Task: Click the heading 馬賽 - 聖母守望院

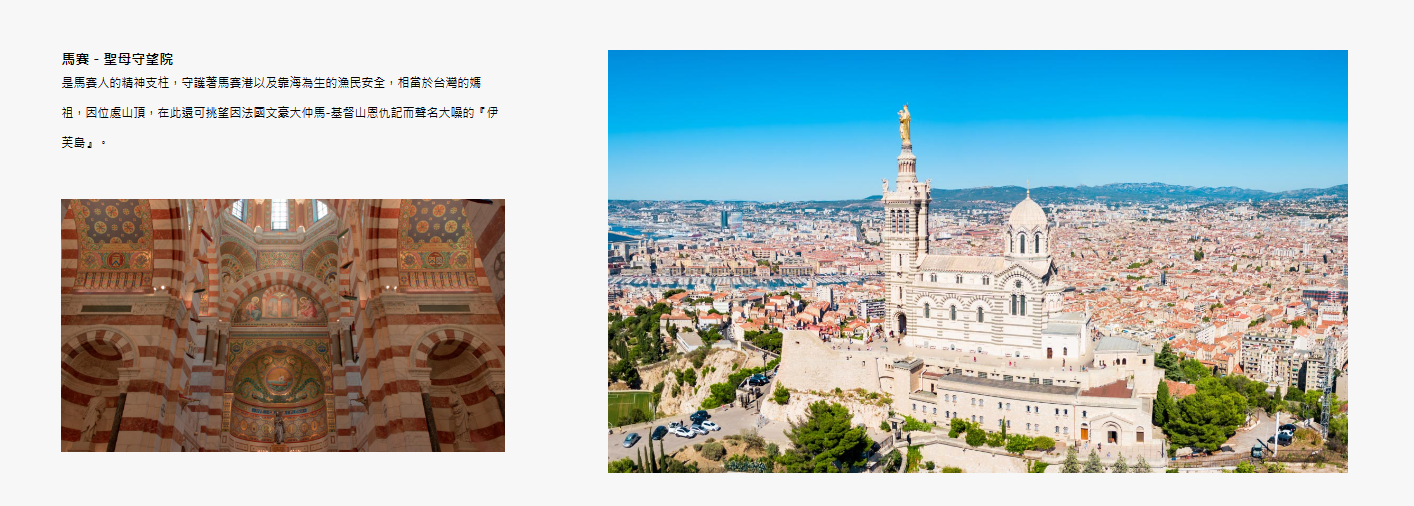Action: point(117,60)
